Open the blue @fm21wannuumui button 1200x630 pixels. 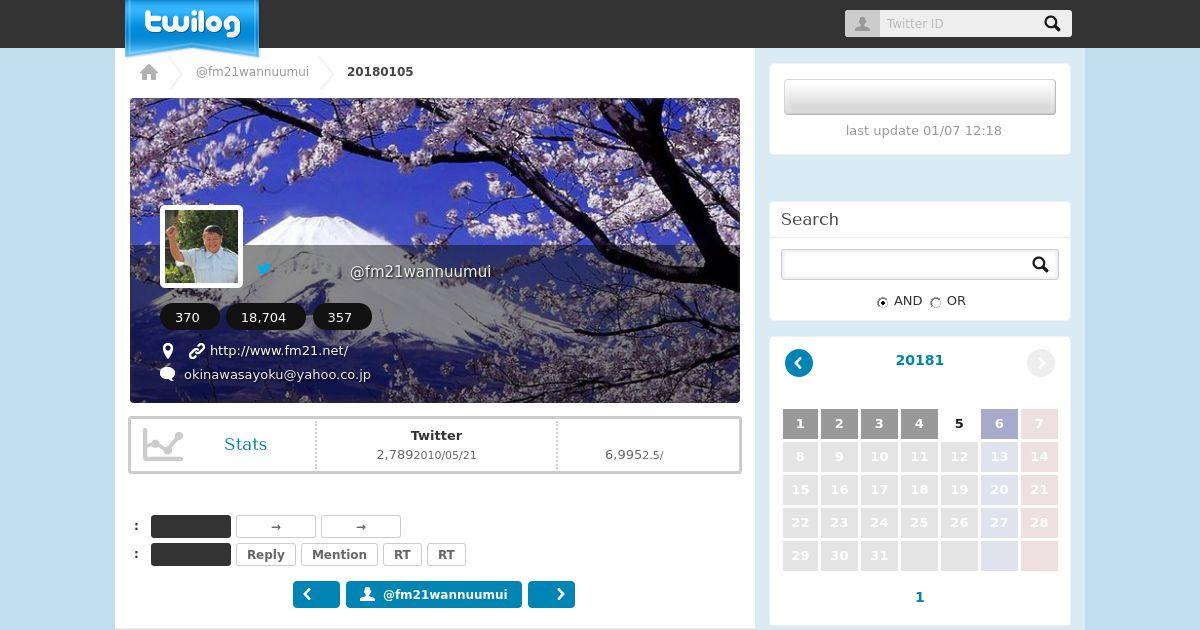click(434, 595)
